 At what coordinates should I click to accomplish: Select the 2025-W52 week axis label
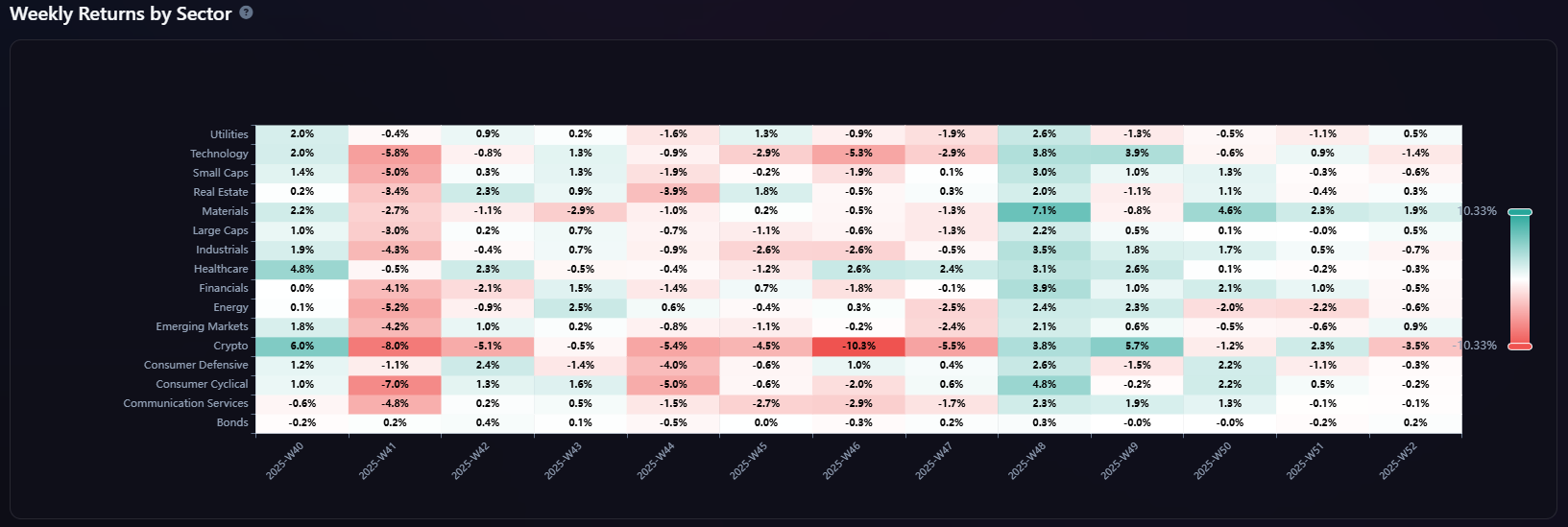pyautogui.click(x=1398, y=461)
